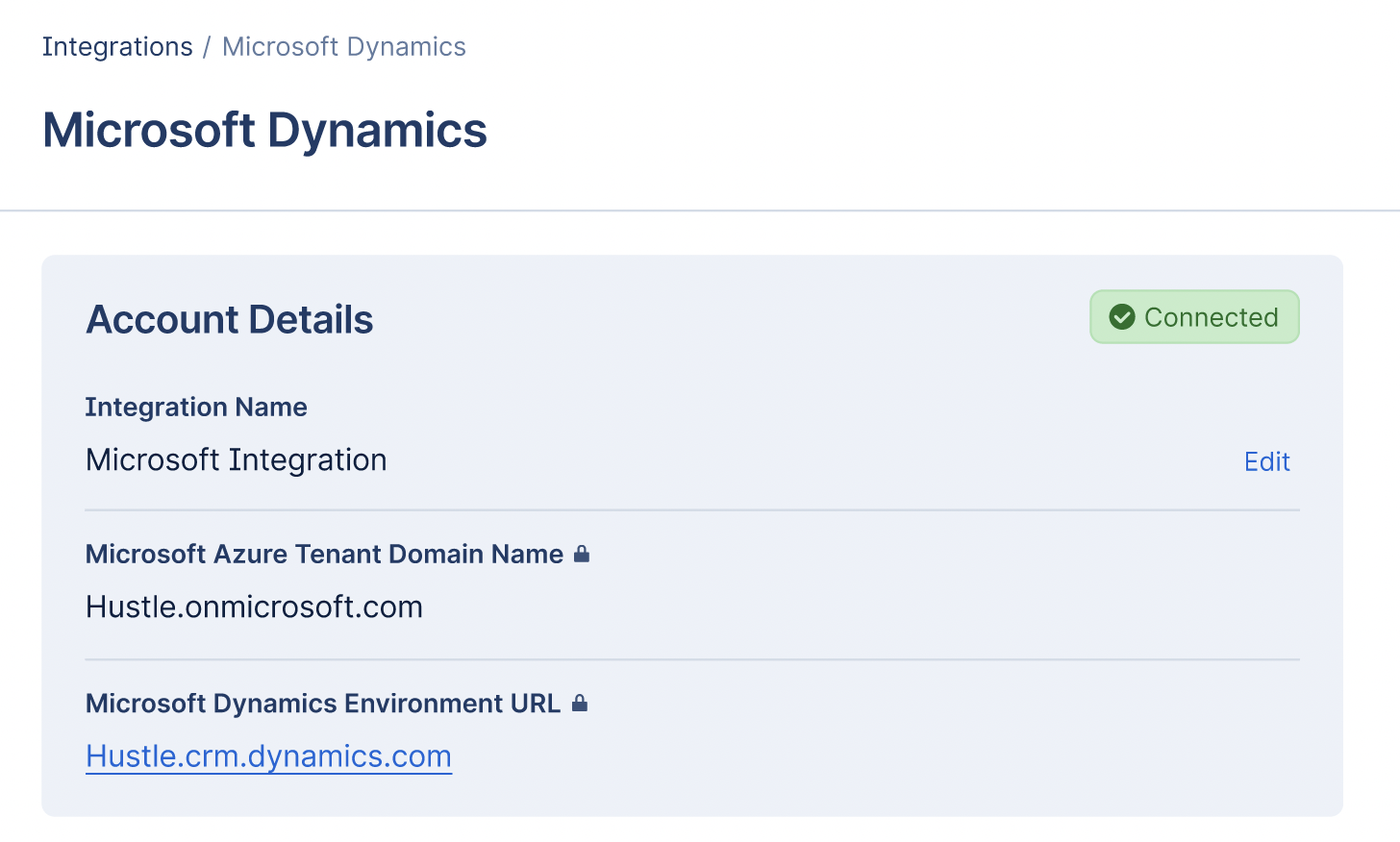Open the Integrations breadcrumb link

(117, 47)
